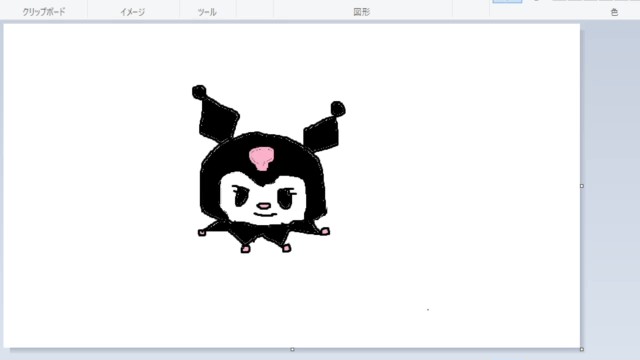Click the character's left pink hand
Image resolution: width=640 pixels, height=360 pixels.
[202, 233]
